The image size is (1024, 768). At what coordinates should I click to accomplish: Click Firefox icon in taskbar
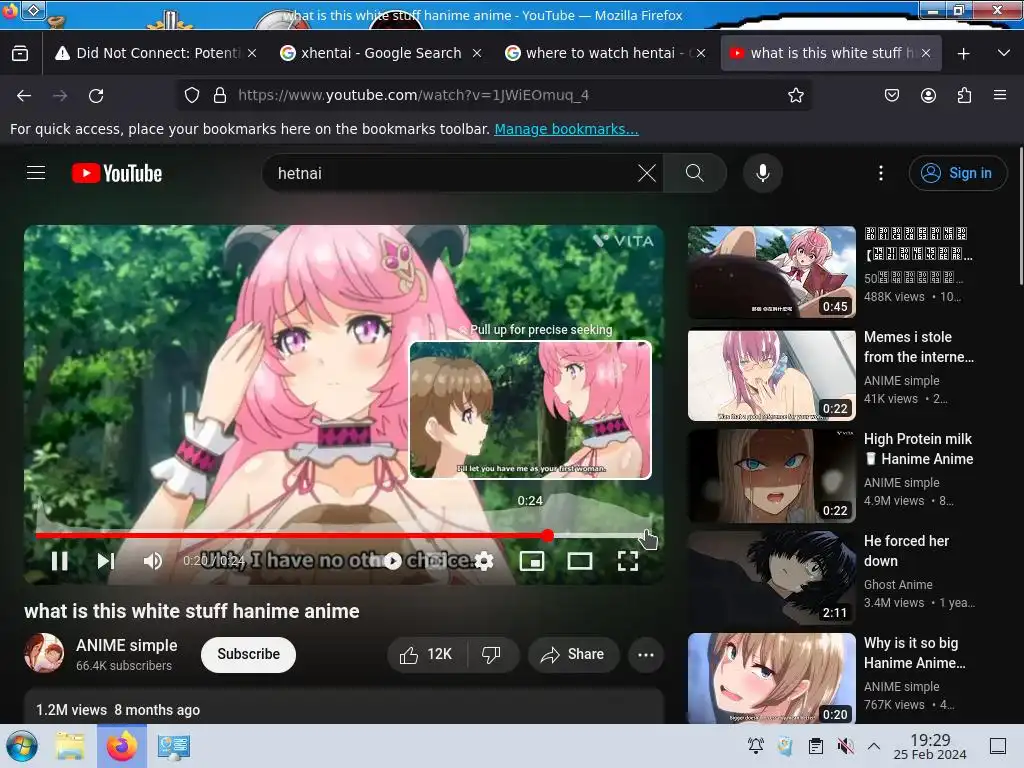coord(121,746)
